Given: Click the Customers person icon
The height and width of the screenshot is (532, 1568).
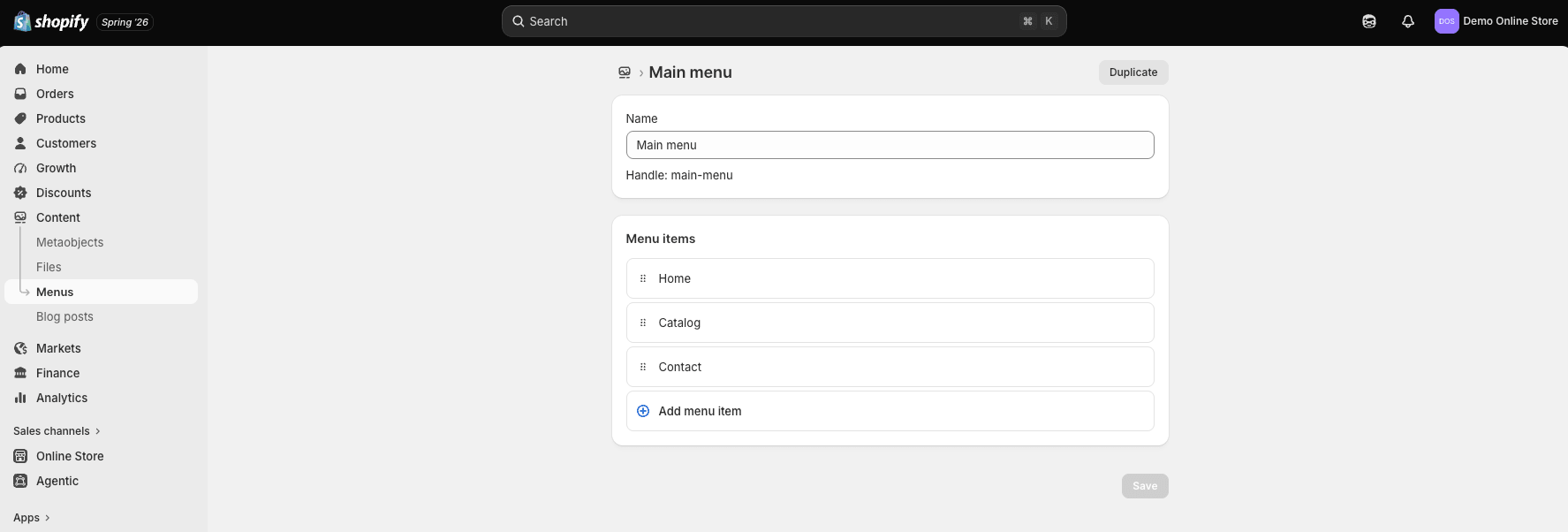Looking at the screenshot, I should [20, 143].
